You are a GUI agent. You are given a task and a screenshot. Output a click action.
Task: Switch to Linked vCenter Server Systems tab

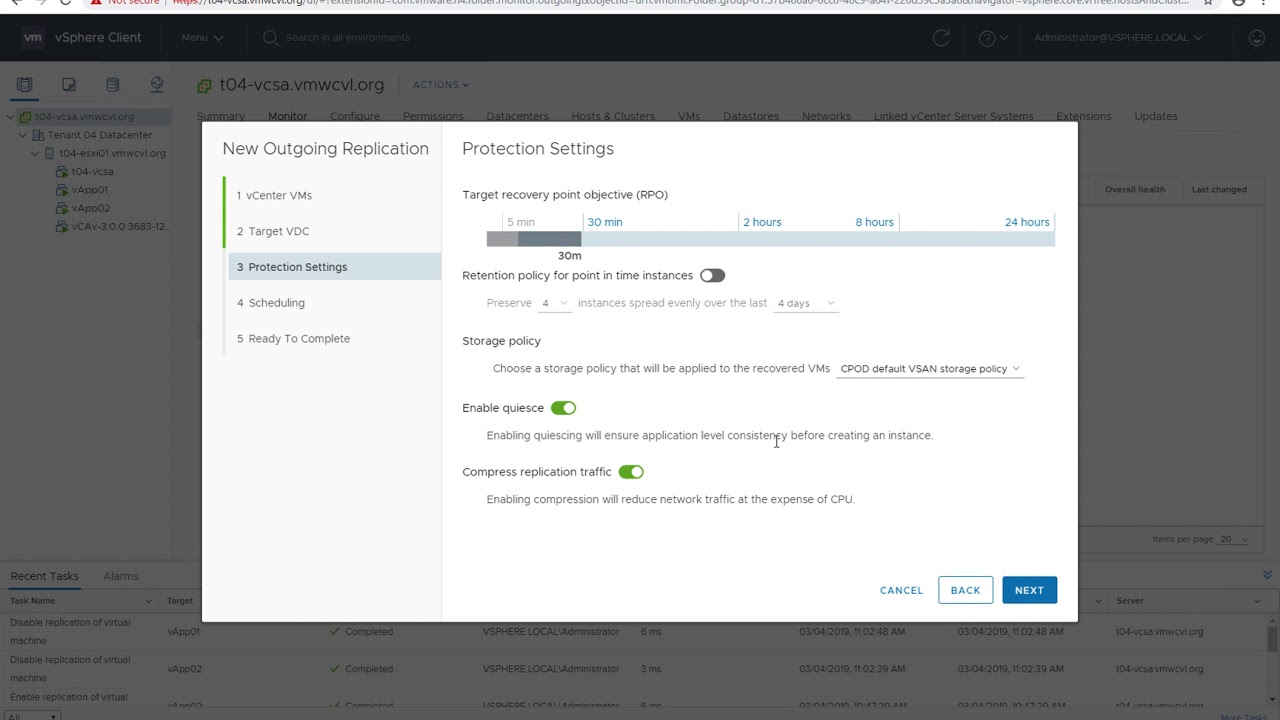(953, 116)
